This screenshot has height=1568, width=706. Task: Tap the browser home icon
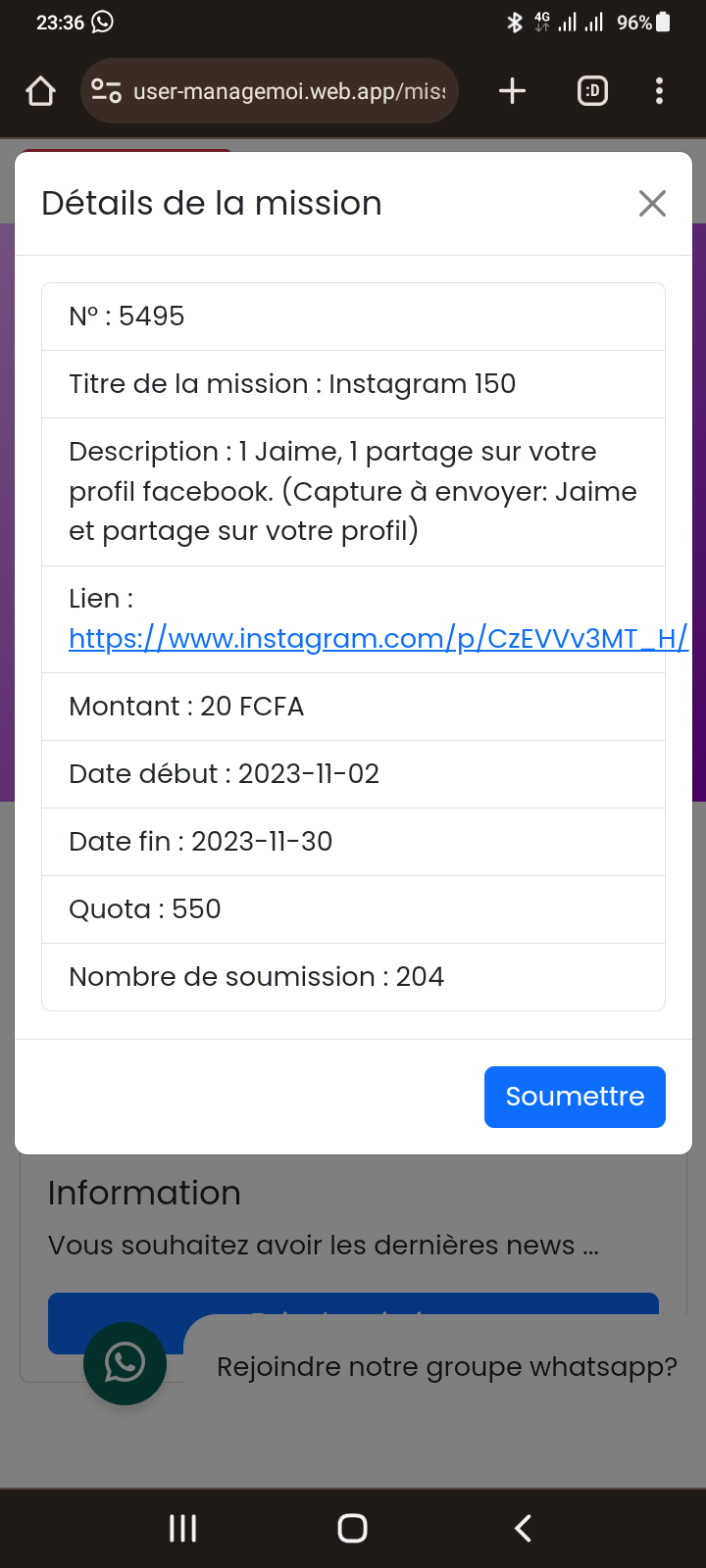pos(40,91)
